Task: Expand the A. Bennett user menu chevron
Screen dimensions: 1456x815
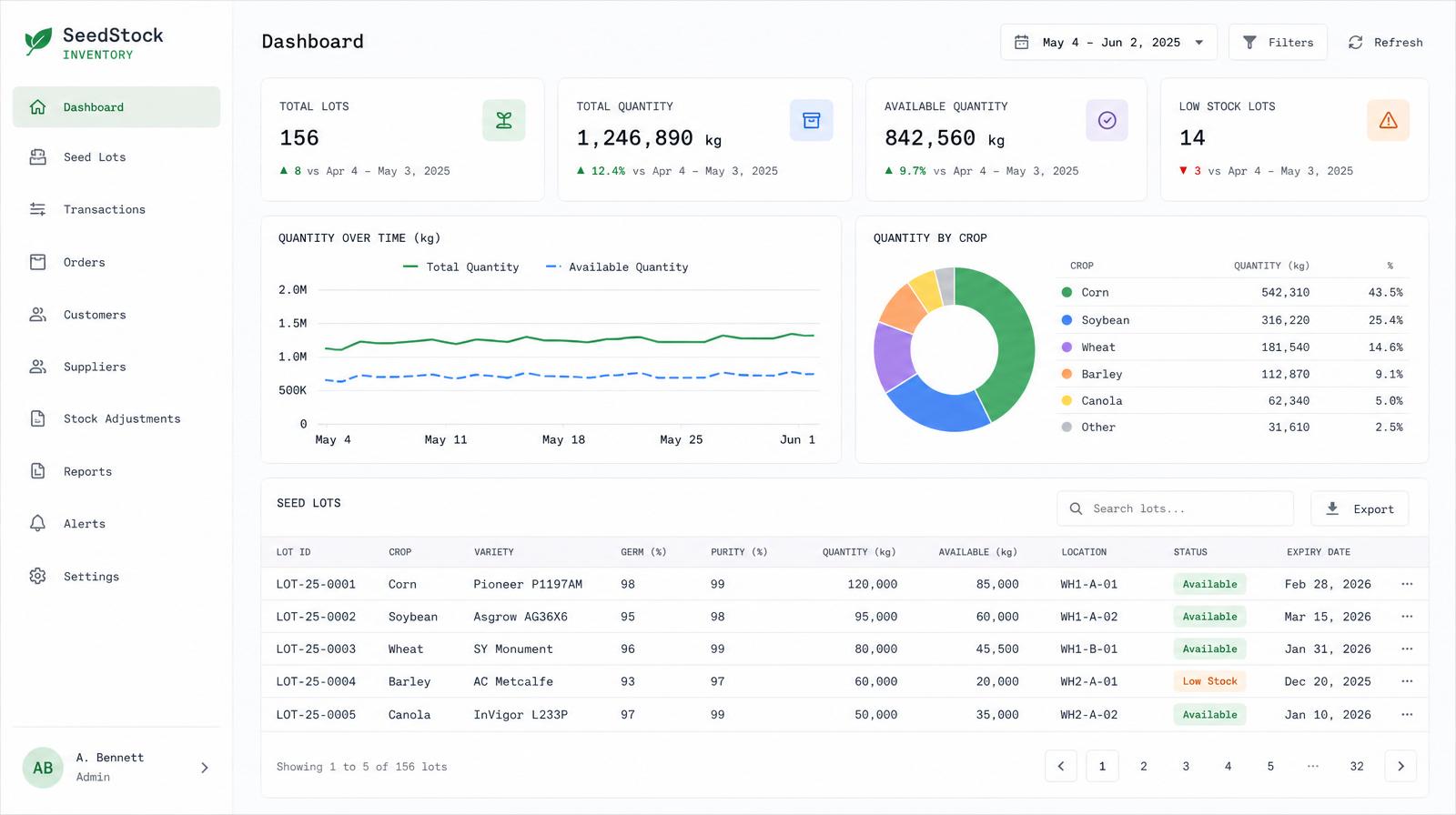Action: tap(205, 768)
